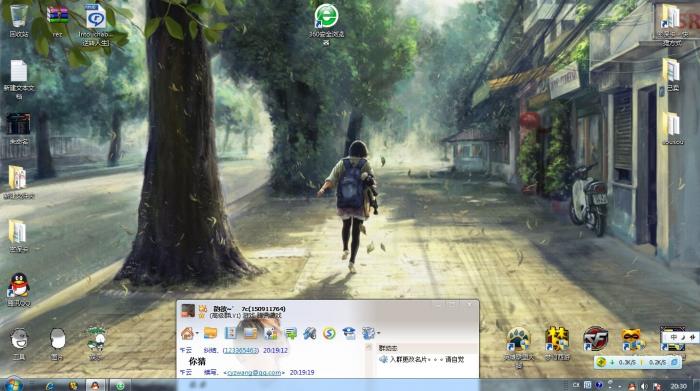Viewport: 700px width, 391px height.
Task: Click the chat message scrollbar up arrow
Action: (368, 347)
